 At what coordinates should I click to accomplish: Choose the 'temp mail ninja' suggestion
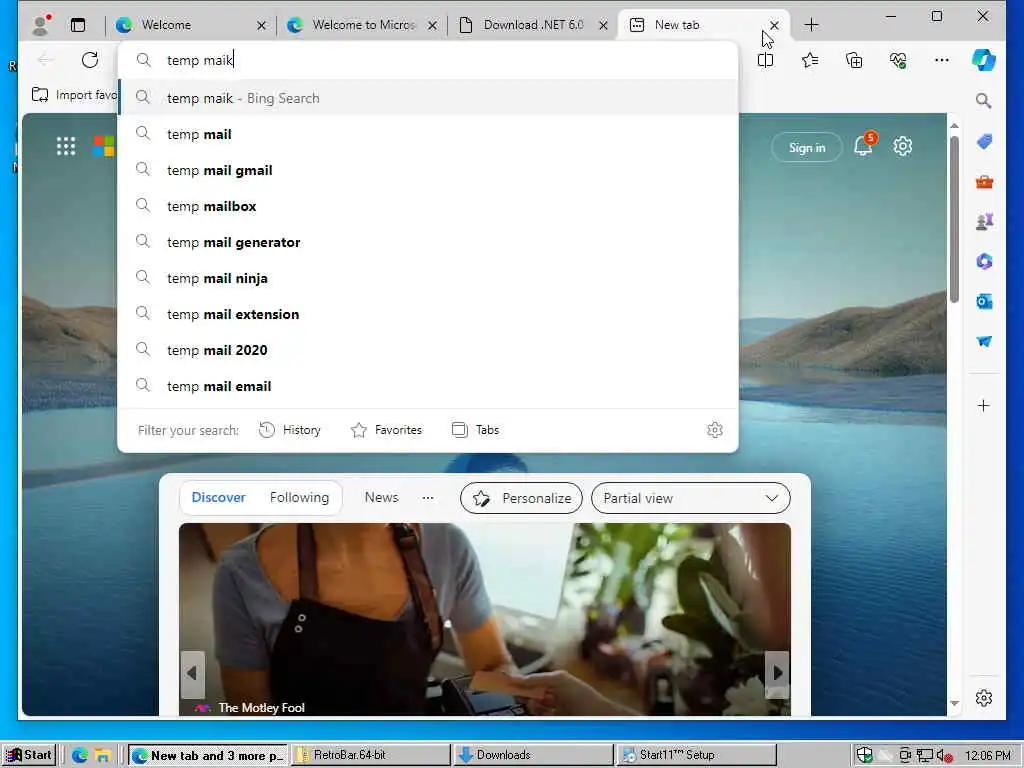(428, 278)
